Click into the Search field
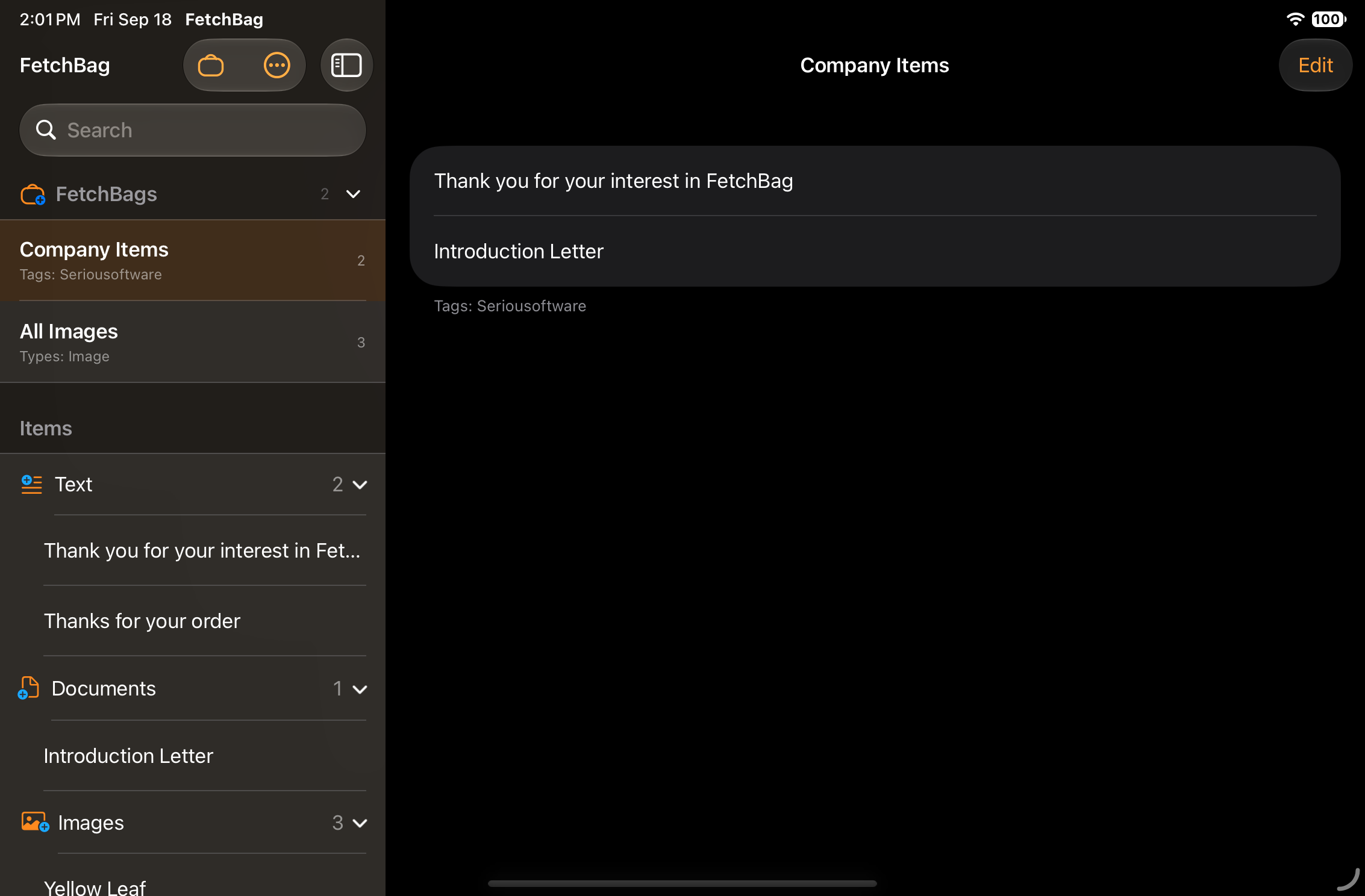Image resolution: width=1365 pixels, height=896 pixels. coord(193,130)
